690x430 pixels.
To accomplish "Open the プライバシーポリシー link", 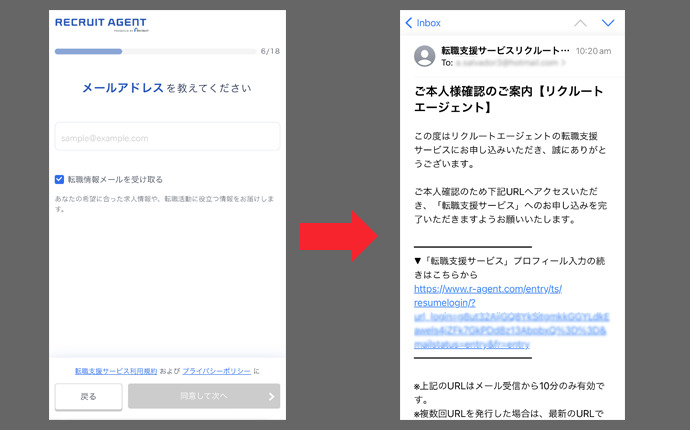I will click(216, 371).
